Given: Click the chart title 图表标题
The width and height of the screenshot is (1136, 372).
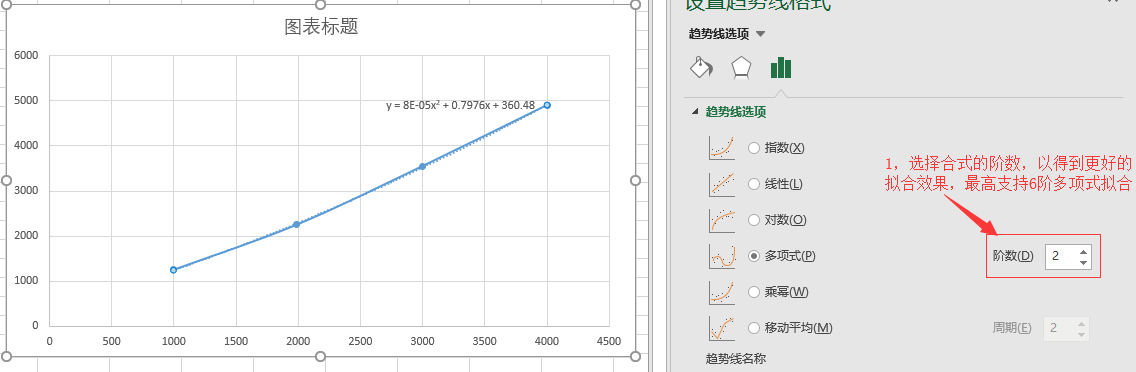Looking at the screenshot, I should [322, 27].
